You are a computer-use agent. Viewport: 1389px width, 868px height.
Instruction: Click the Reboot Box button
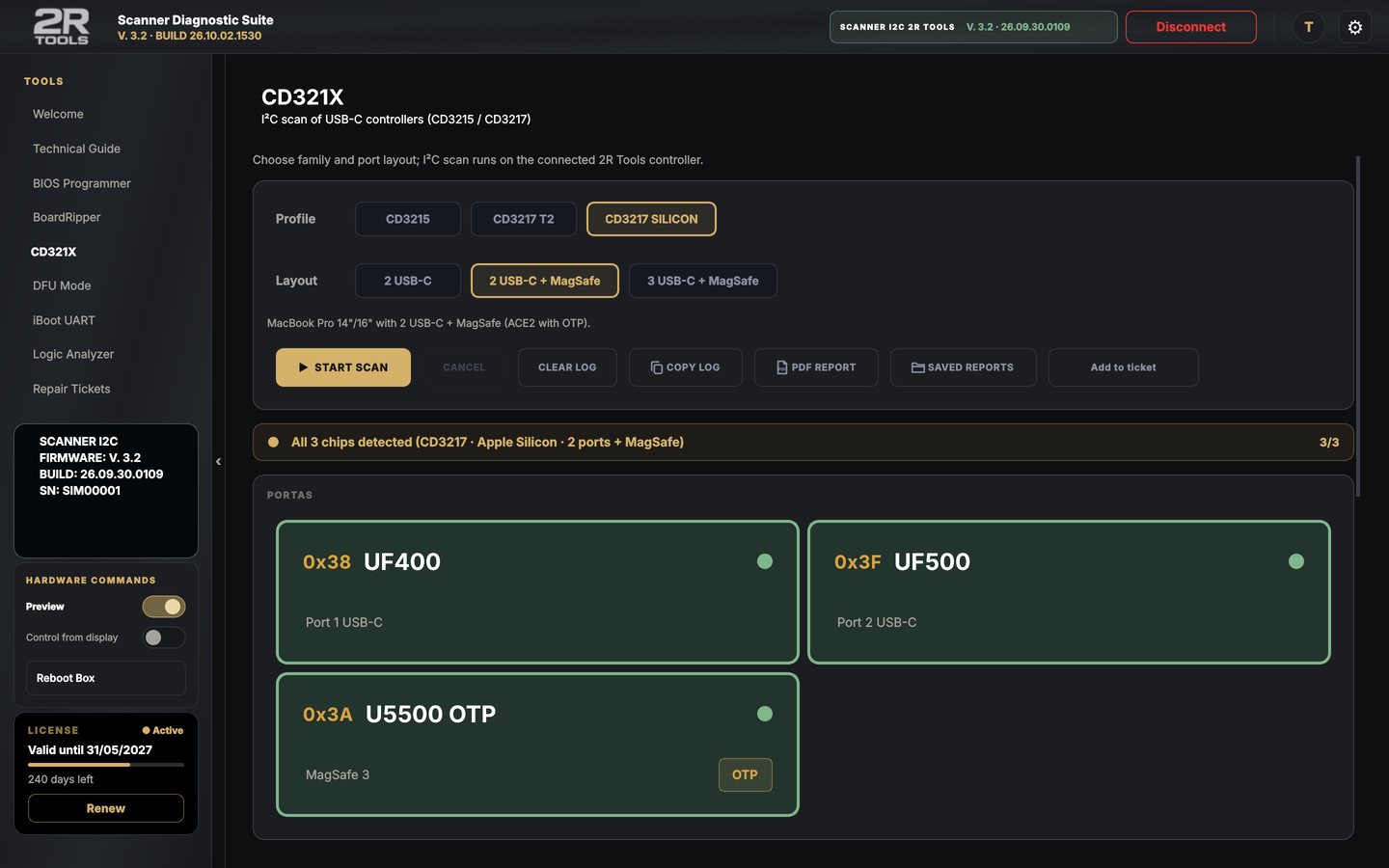(x=106, y=678)
